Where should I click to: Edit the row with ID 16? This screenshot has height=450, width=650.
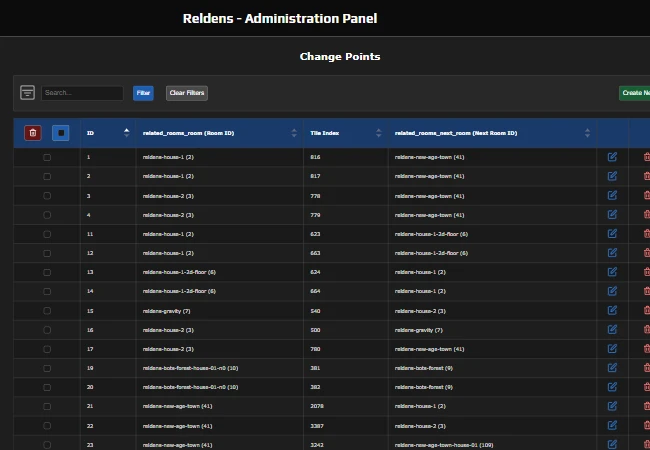click(612, 329)
